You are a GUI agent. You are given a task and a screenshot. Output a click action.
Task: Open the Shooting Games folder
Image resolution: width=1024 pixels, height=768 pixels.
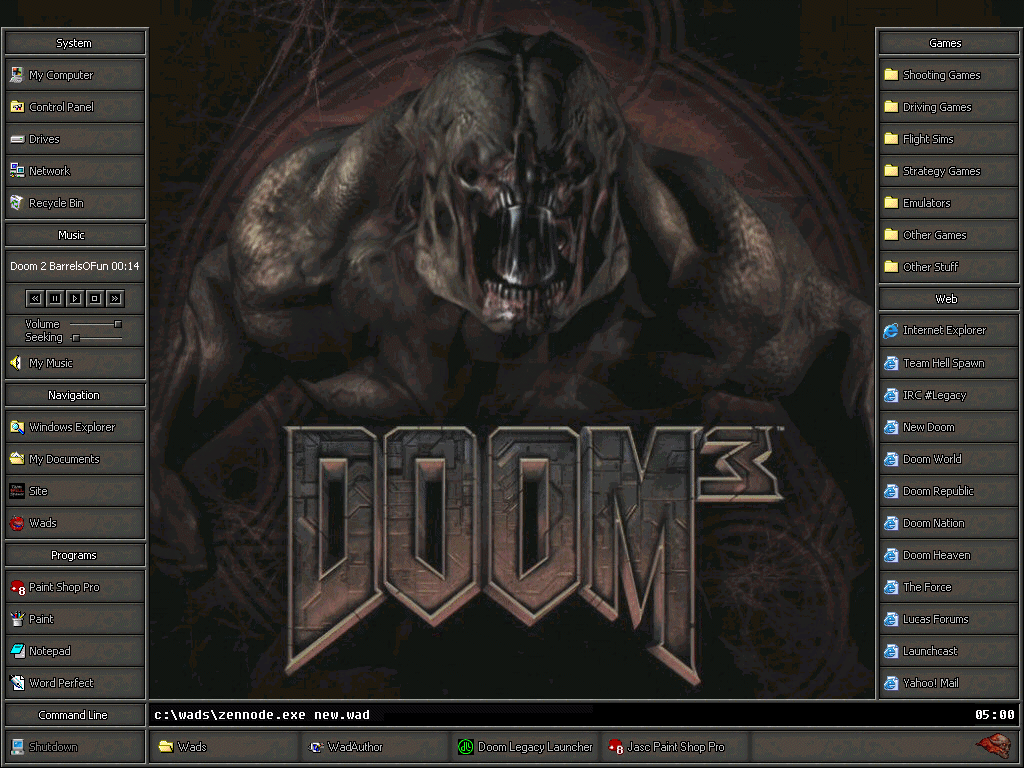(x=948, y=75)
